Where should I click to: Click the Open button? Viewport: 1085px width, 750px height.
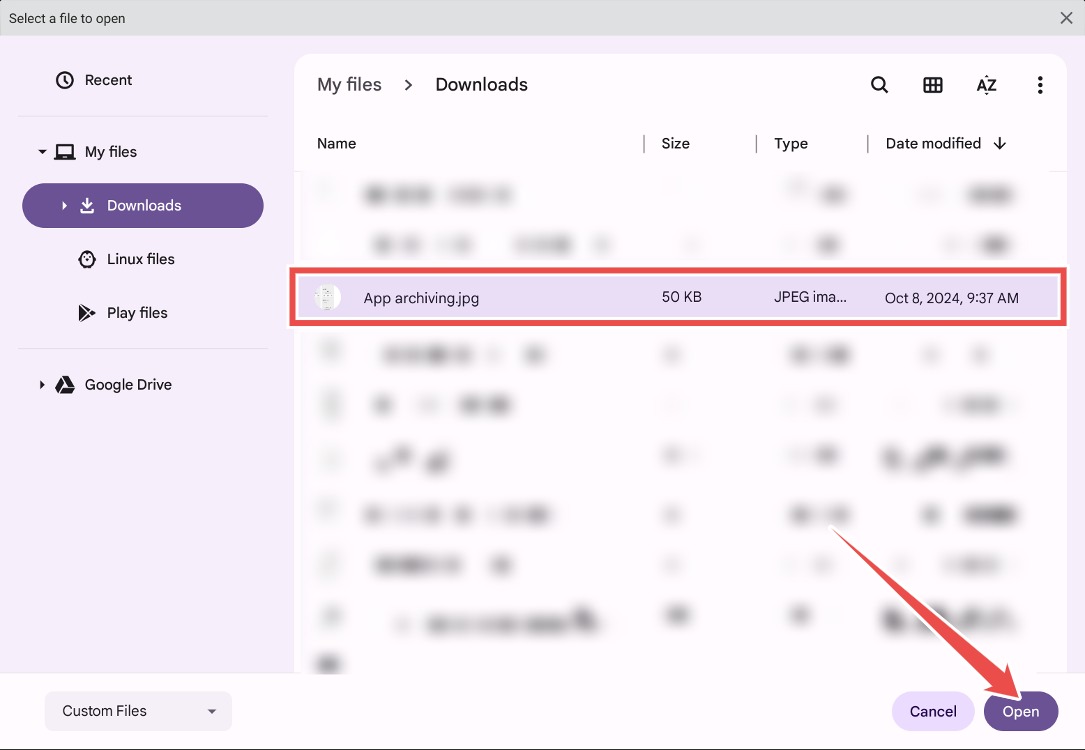[1020, 711]
